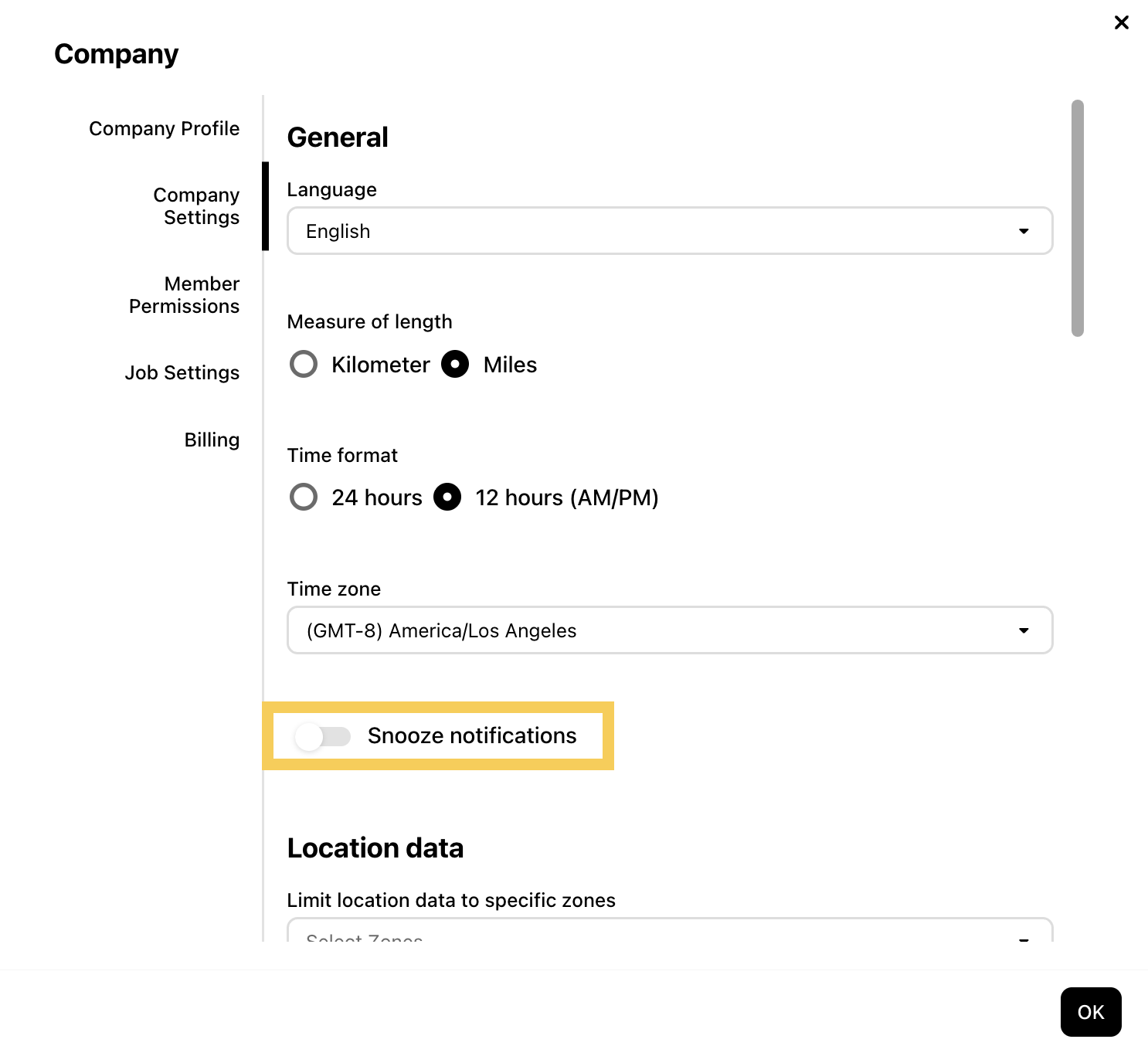Toggle the Snooze notifications switch

click(x=323, y=736)
